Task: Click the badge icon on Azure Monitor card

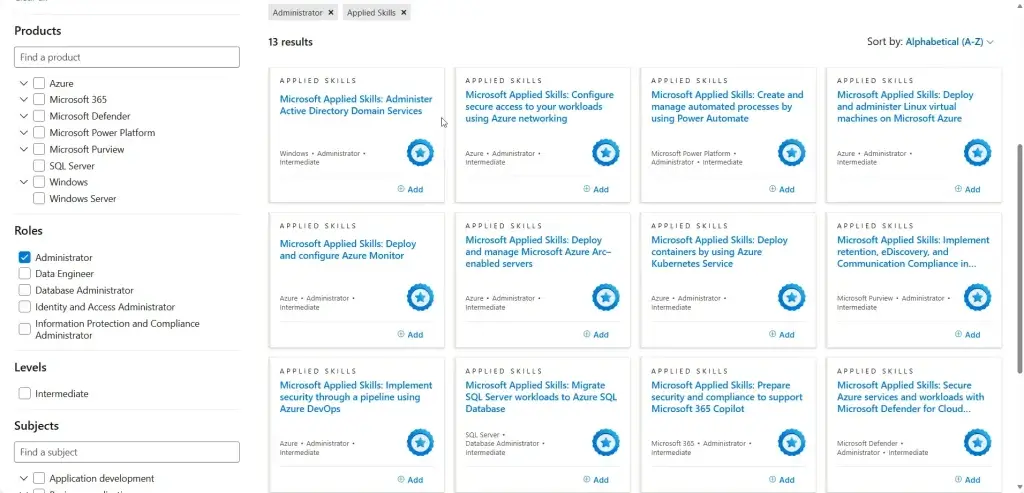Action: pos(420,298)
